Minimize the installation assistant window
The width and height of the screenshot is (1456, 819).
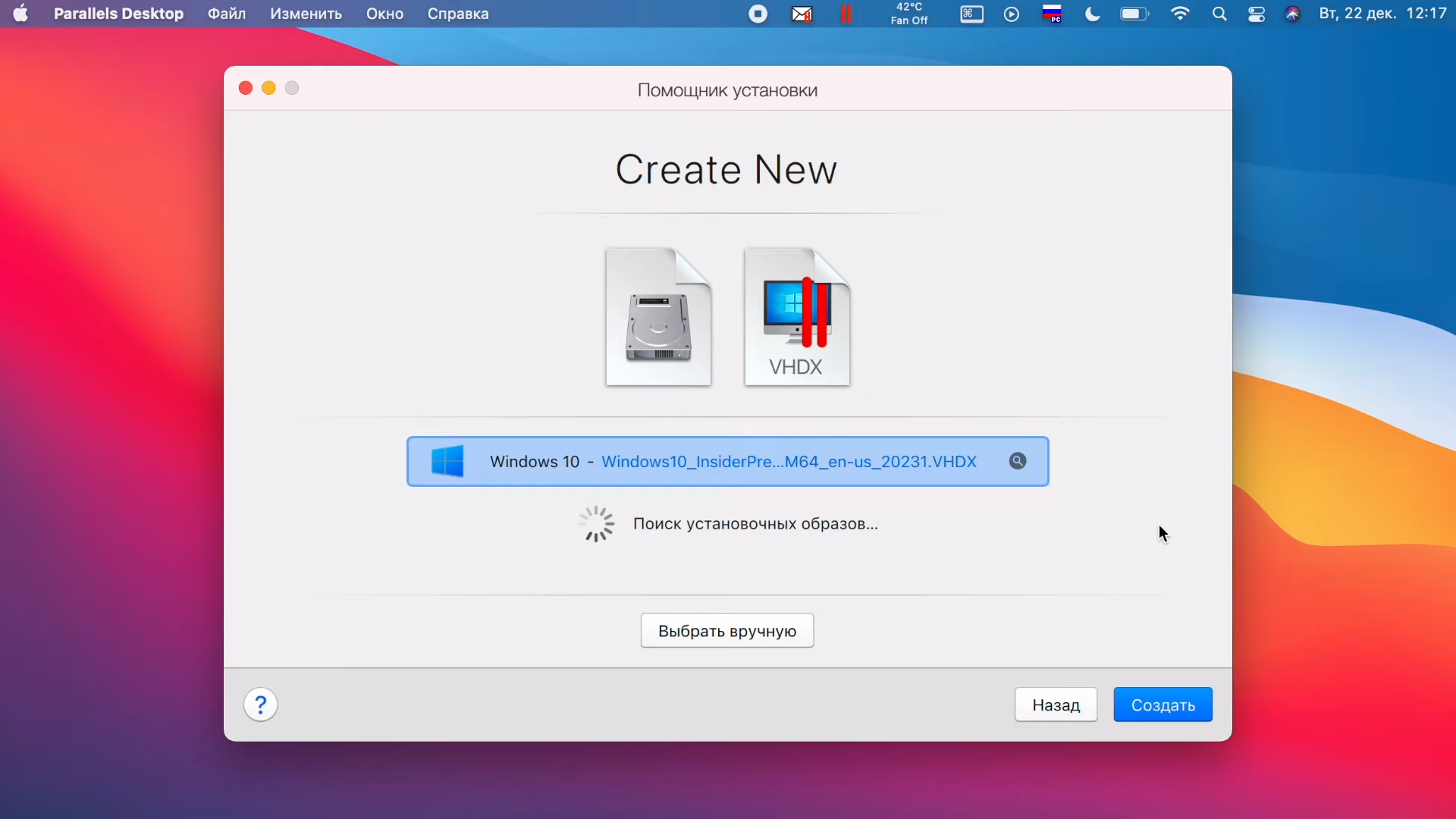click(x=268, y=88)
